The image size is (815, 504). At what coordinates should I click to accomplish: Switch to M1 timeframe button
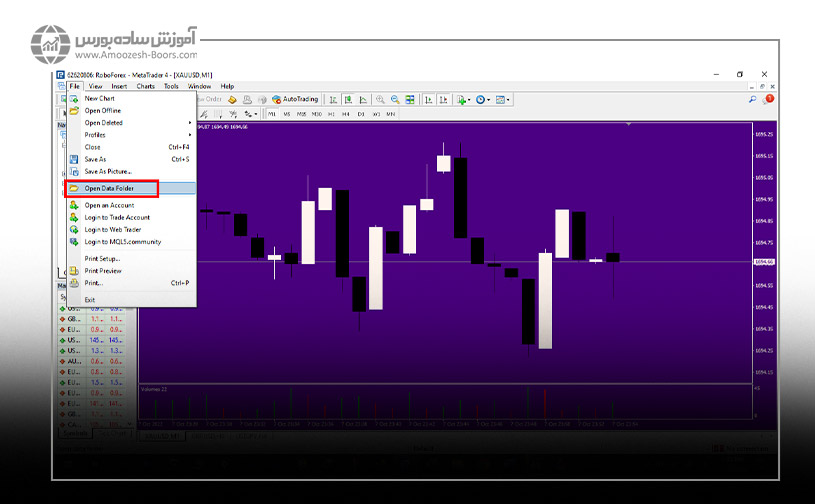coord(271,114)
